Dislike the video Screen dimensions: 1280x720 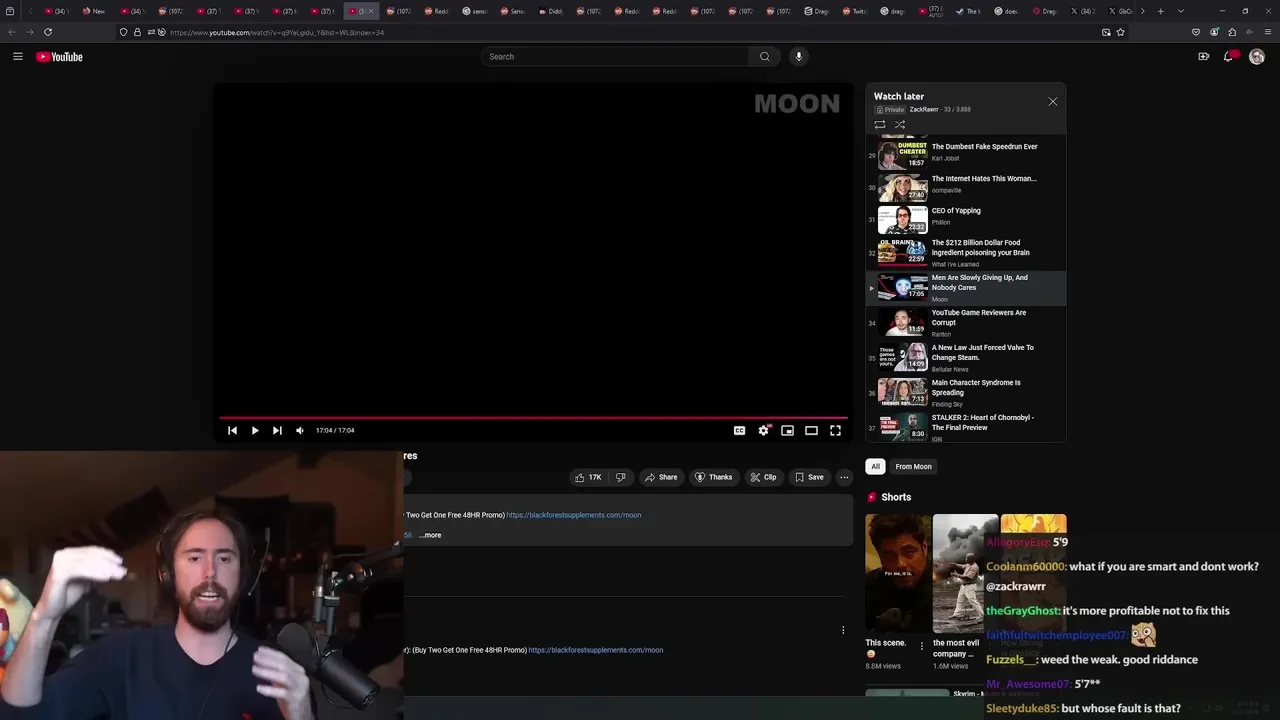point(621,477)
